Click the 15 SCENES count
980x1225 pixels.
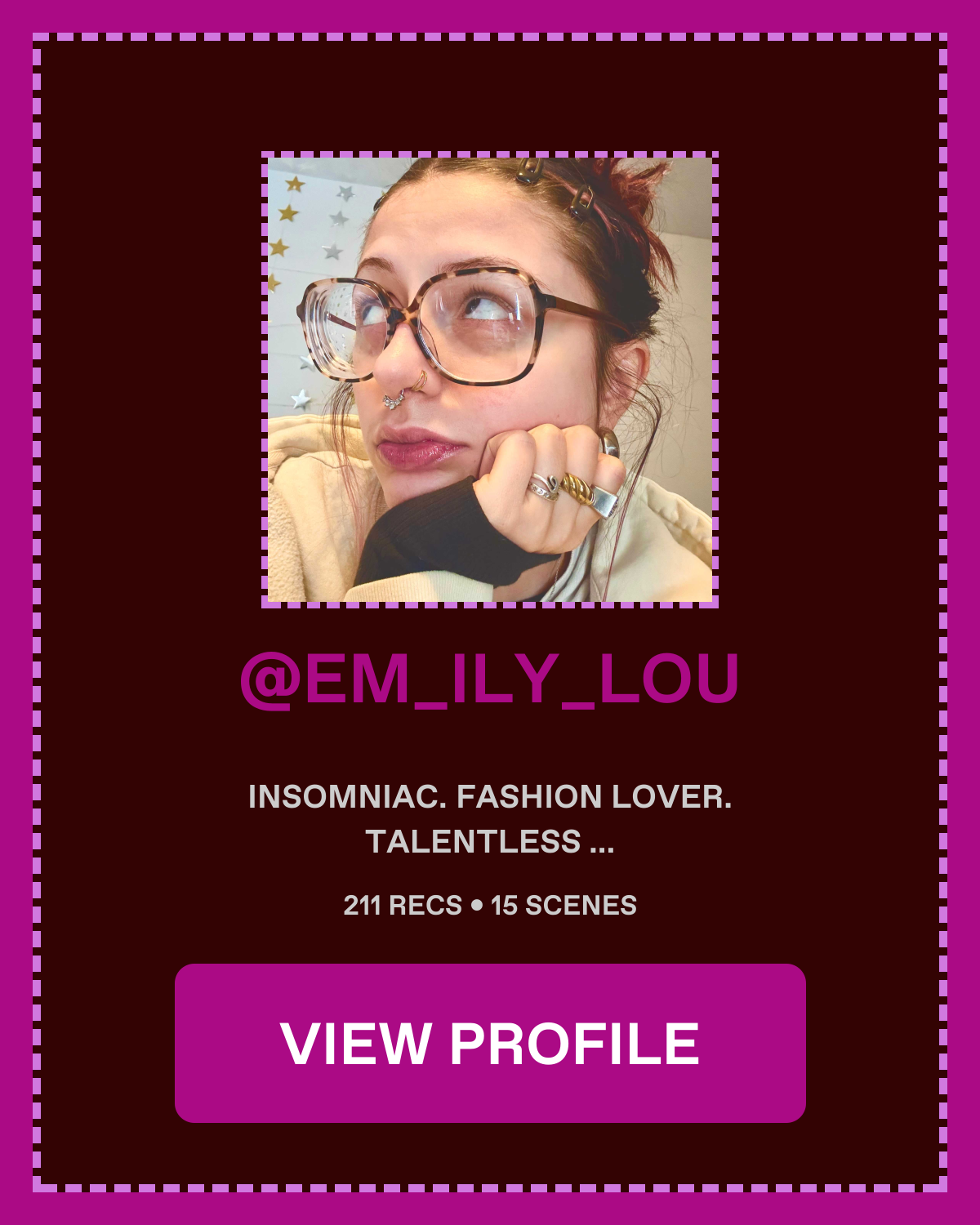[563, 905]
